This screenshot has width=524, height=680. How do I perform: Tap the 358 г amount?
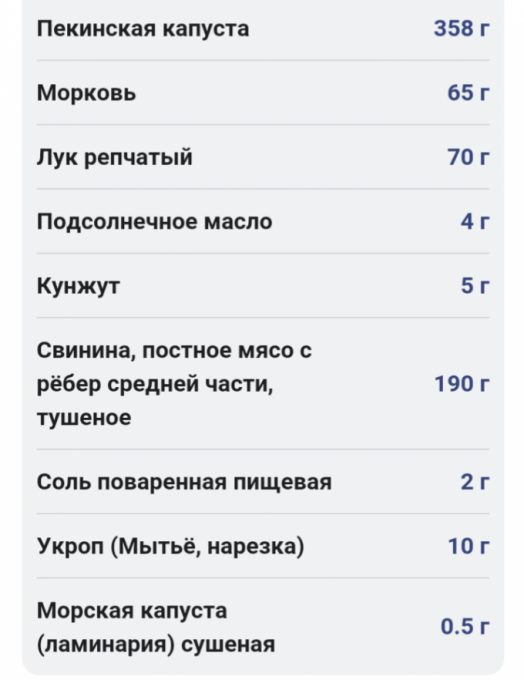click(x=462, y=29)
